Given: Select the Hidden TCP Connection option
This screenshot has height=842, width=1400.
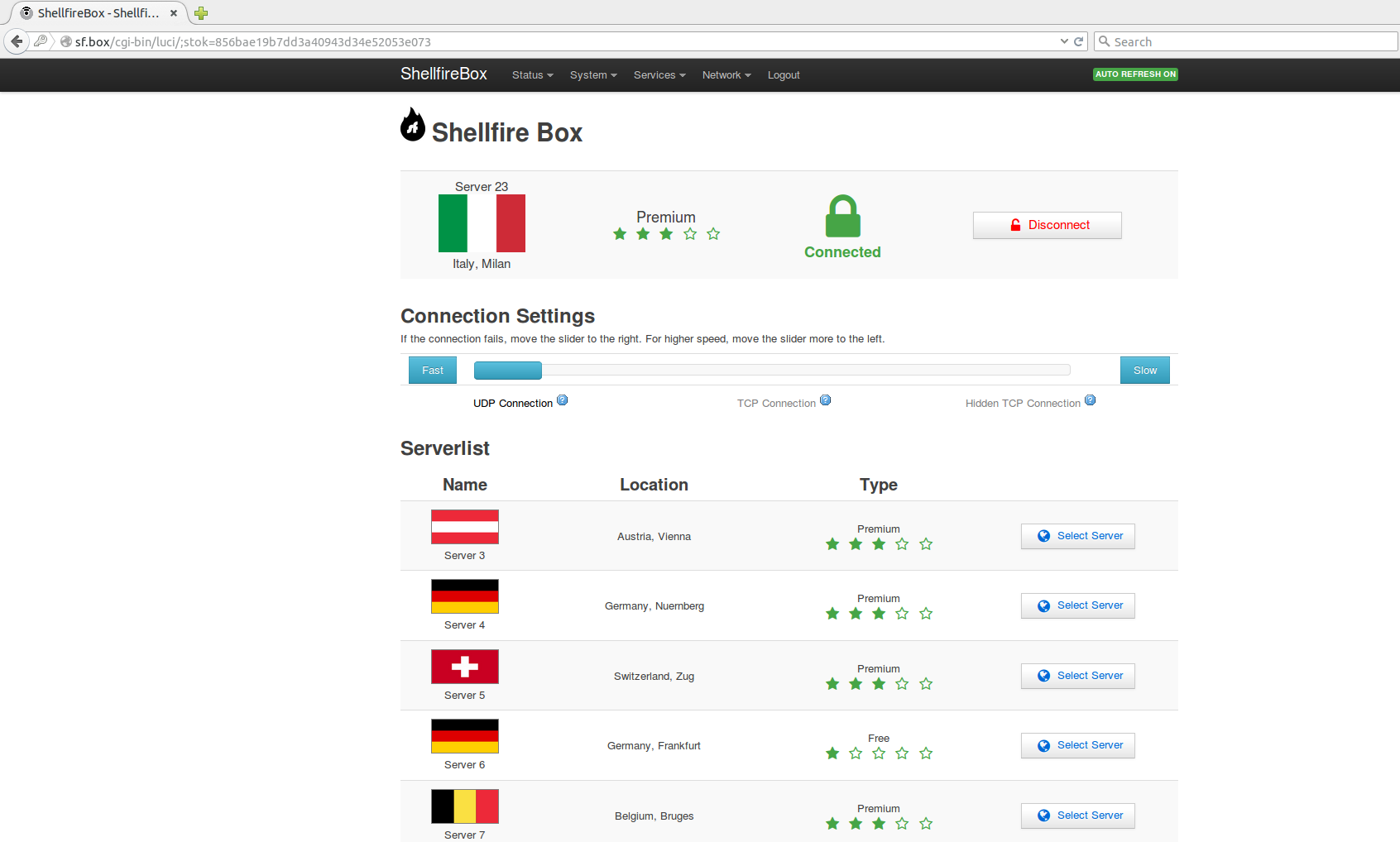Looking at the screenshot, I should [1023, 404].
